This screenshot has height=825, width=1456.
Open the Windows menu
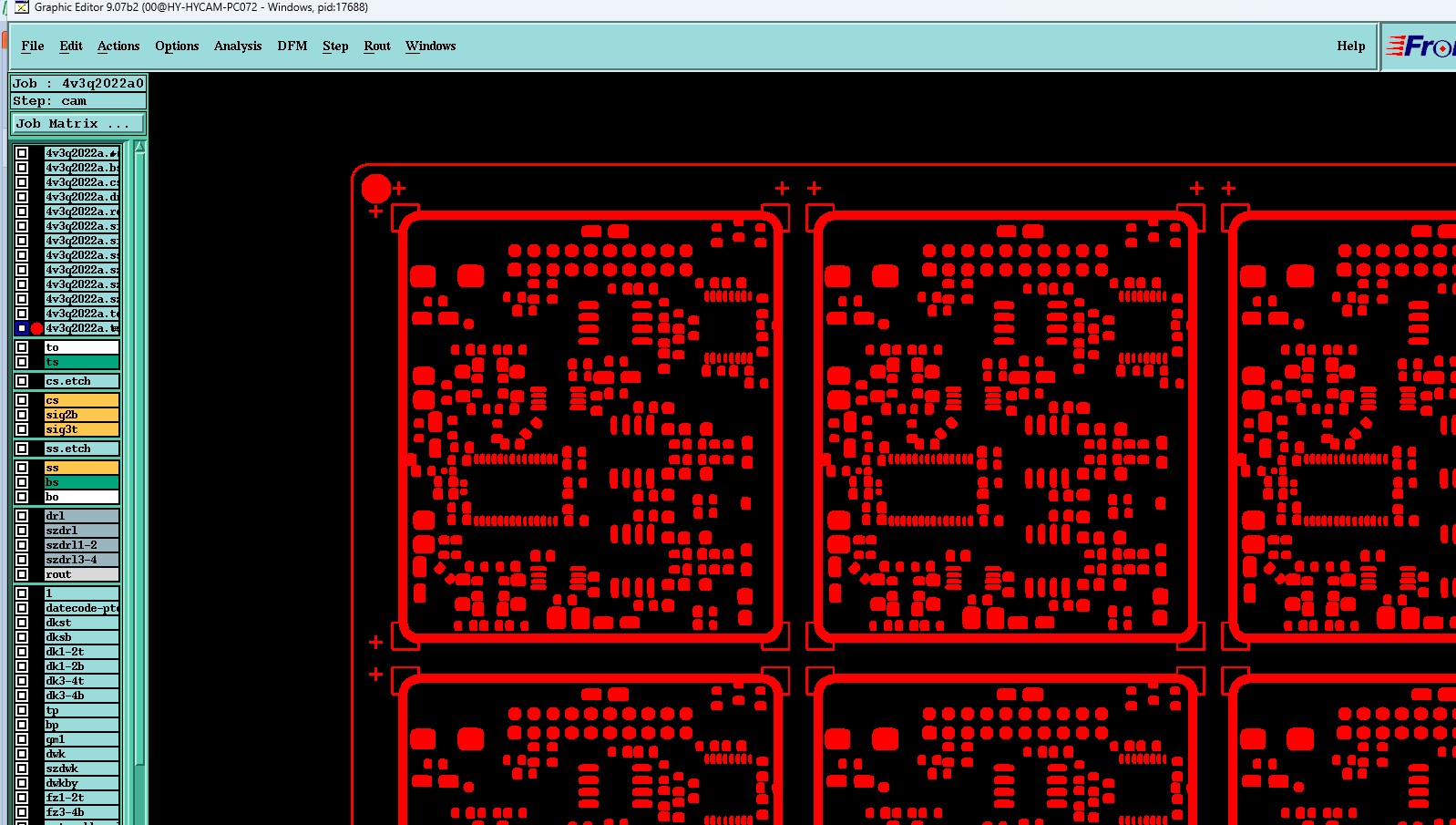[431, 46]
